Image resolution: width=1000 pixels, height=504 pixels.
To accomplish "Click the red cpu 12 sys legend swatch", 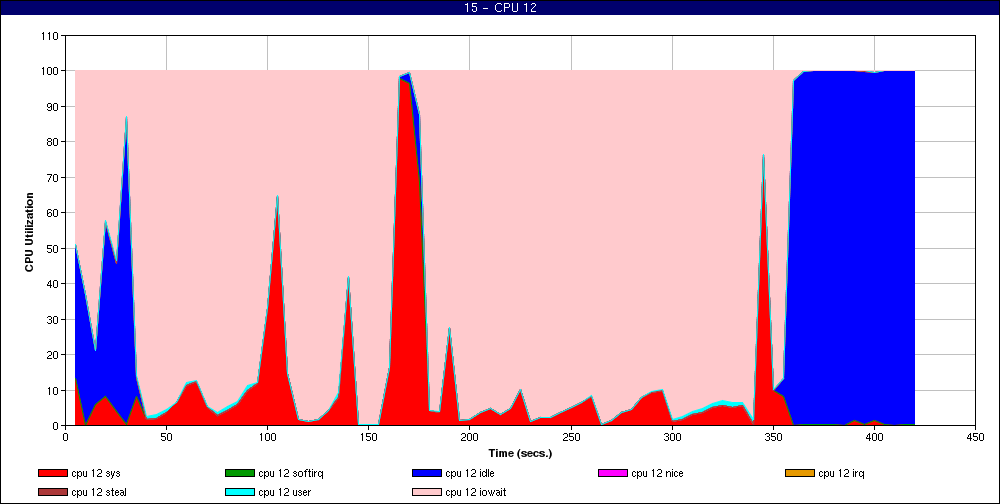I will (52, 473).
